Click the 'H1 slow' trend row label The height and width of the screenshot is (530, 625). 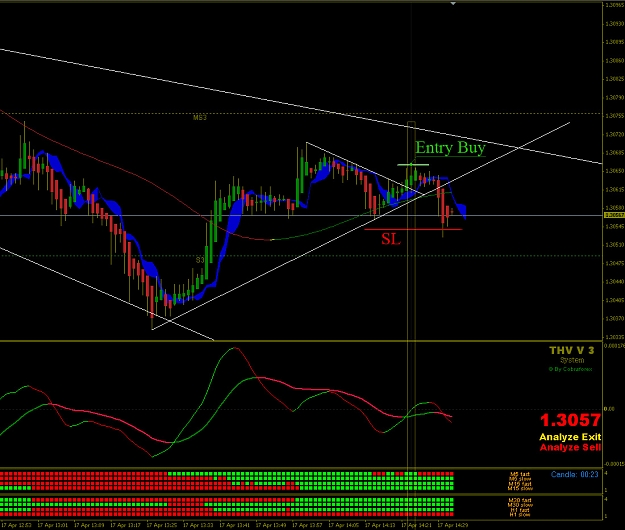point(520,514)
